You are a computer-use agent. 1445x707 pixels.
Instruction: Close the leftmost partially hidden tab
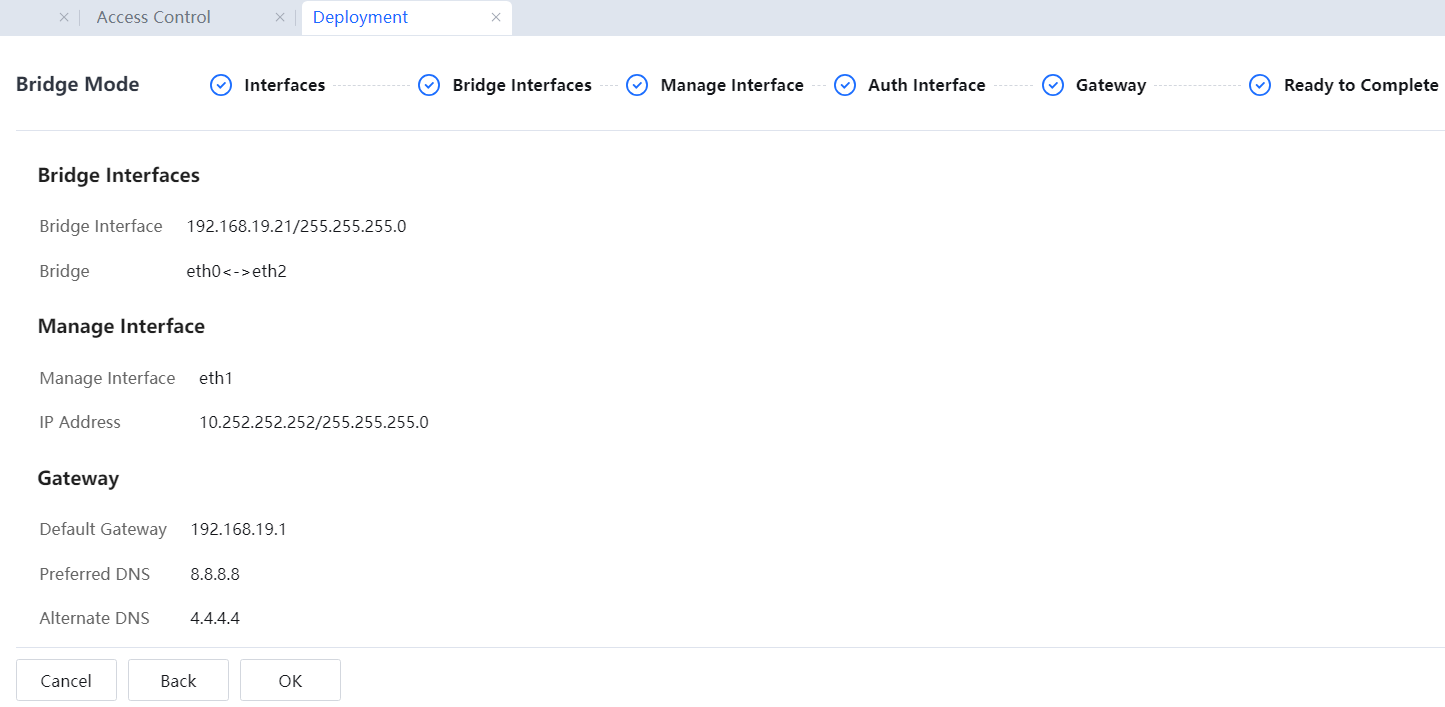coord(64,18)
